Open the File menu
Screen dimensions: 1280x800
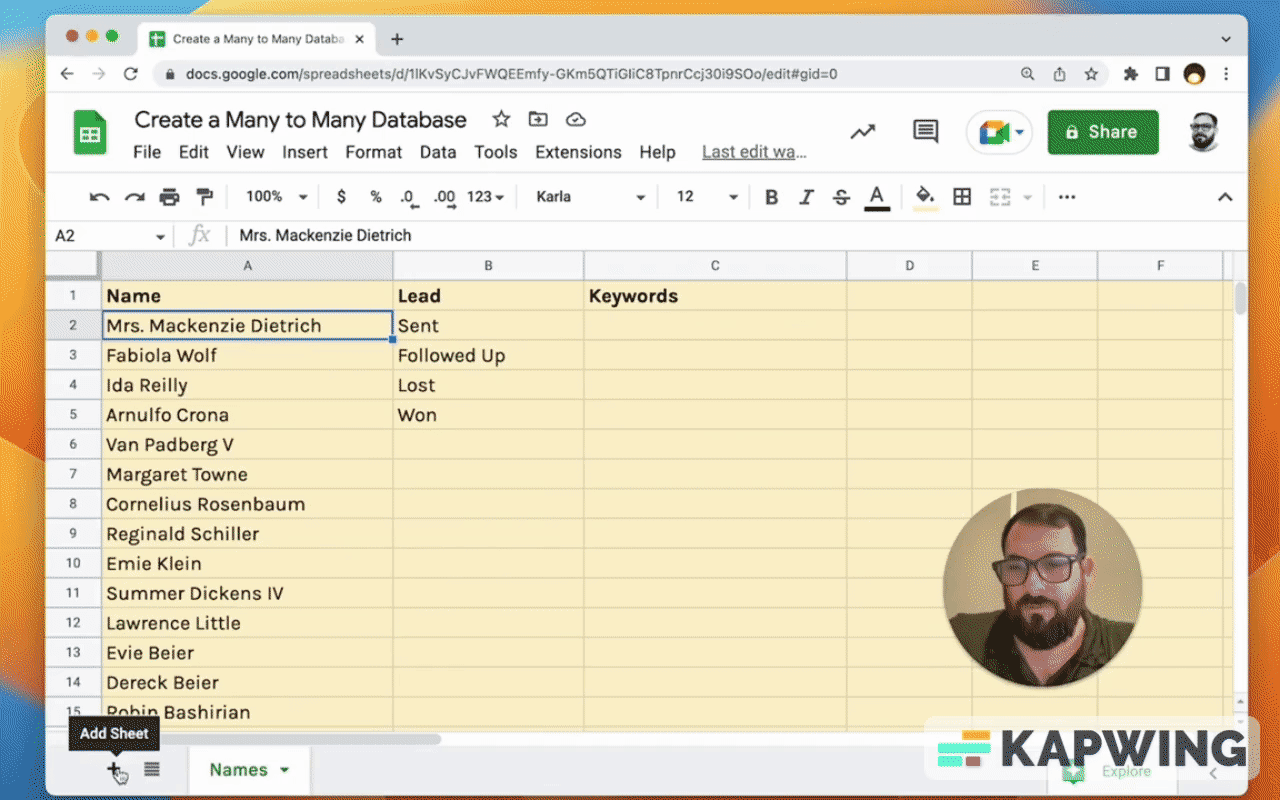click(147, 152)
